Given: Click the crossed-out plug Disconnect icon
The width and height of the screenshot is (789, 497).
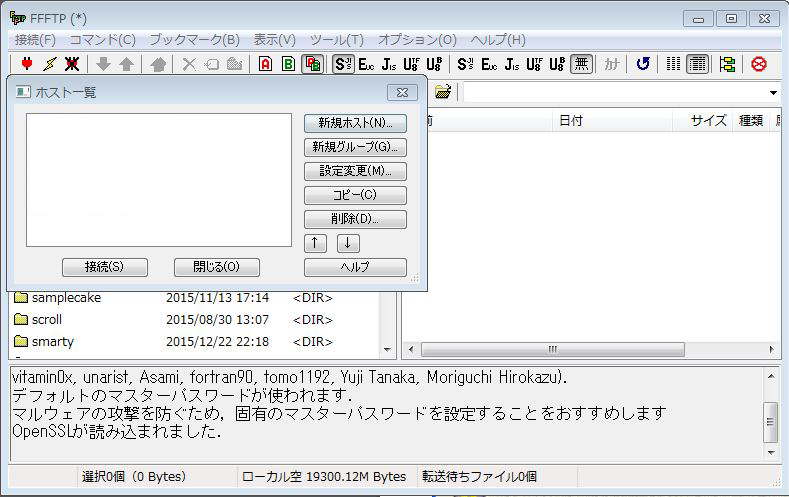Looking at the screenshot, I should pos(72,64).
